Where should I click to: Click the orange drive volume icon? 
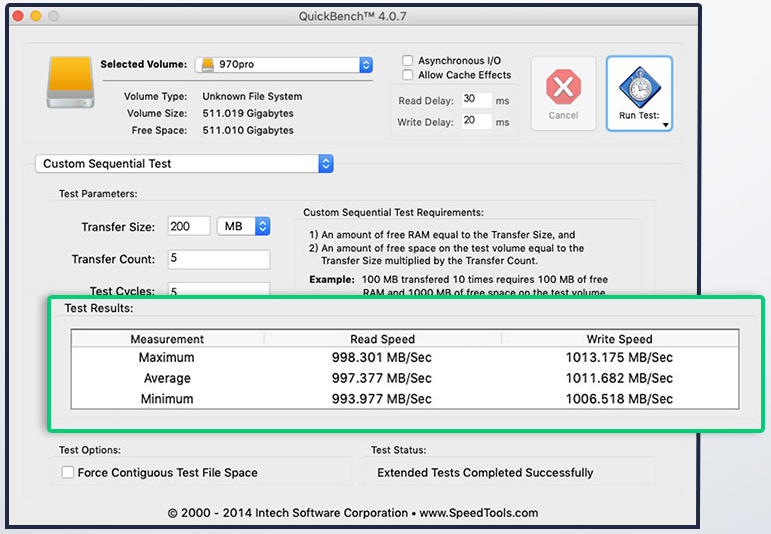(72, 82)
